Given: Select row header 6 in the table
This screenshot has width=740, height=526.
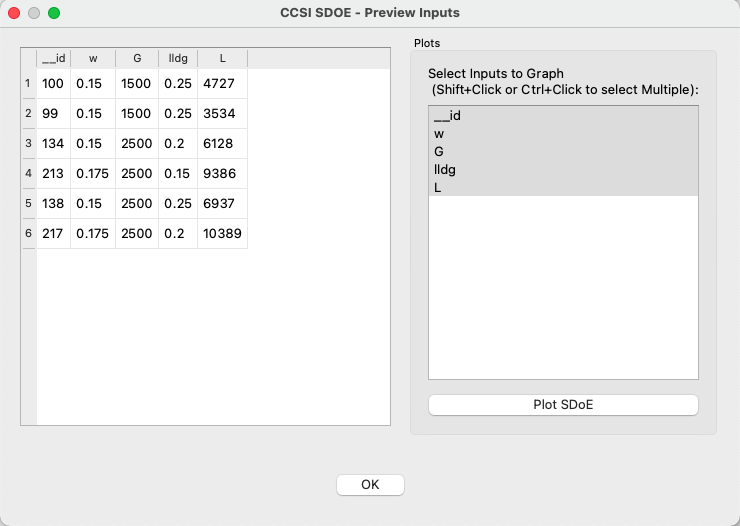Looking at the screenshot, I should tap(28, 233).
